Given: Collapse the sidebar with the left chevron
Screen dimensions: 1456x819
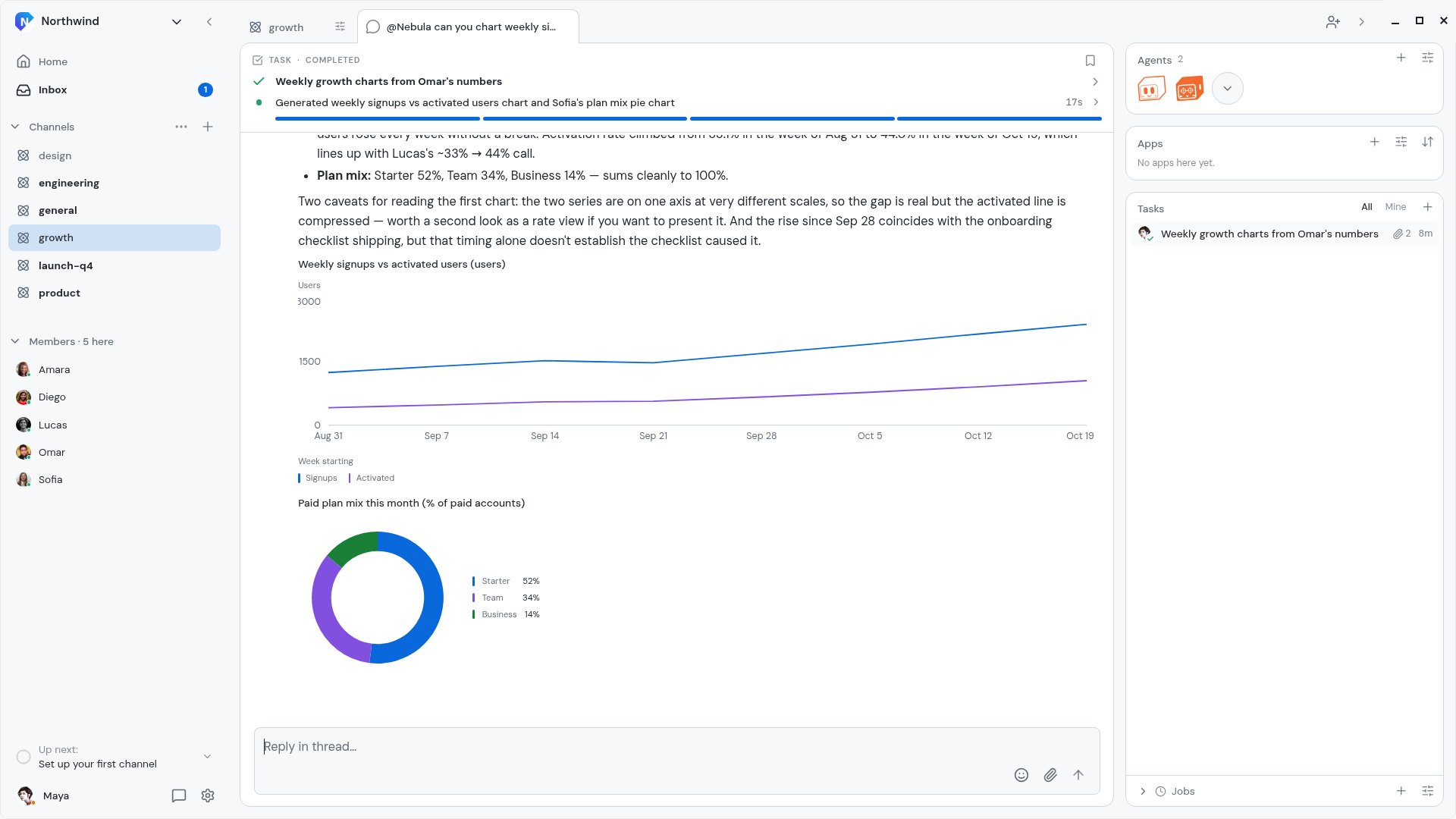Looking at the screenshot, I should pos(209,21).
